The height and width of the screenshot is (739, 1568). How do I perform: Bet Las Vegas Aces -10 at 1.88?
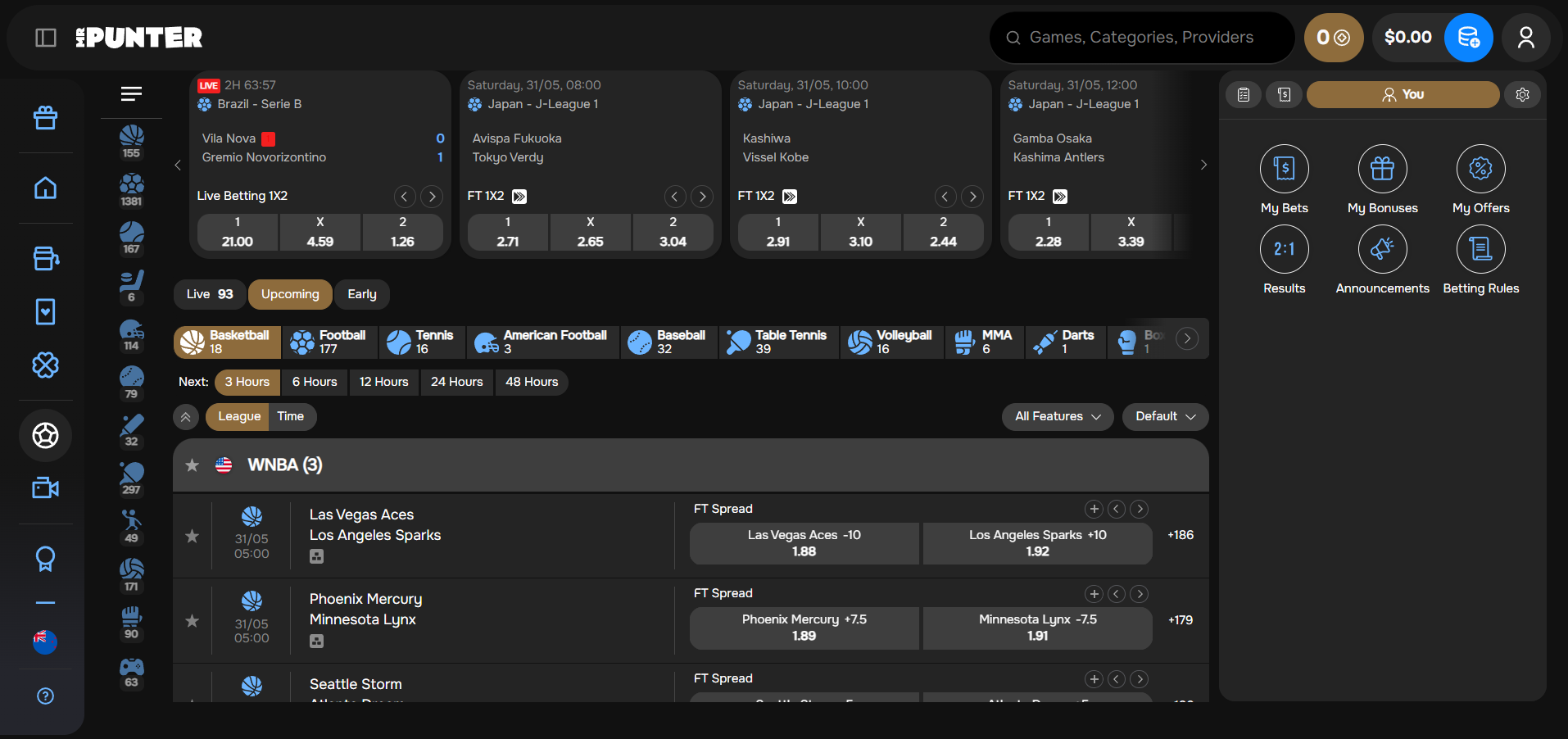coord(804,543)
